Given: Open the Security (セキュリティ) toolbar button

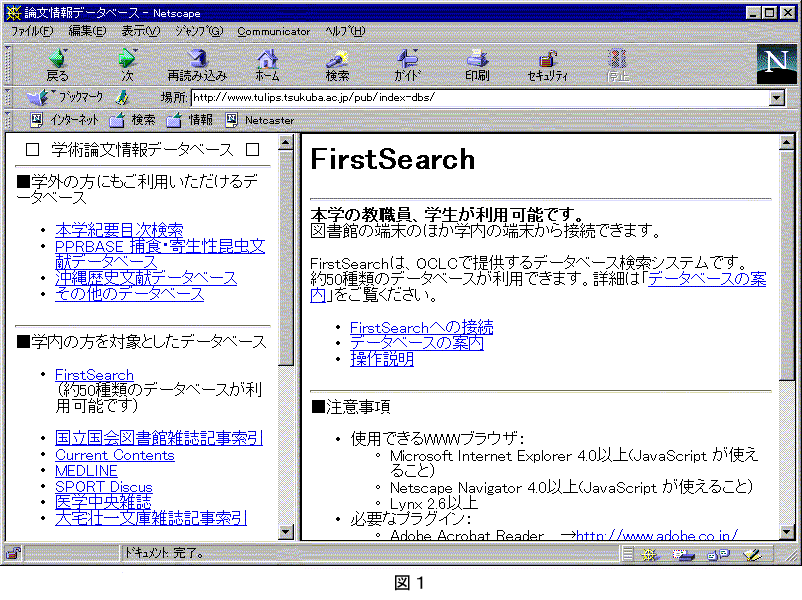Looking at the screenshot, I should (x=547, y=65).
